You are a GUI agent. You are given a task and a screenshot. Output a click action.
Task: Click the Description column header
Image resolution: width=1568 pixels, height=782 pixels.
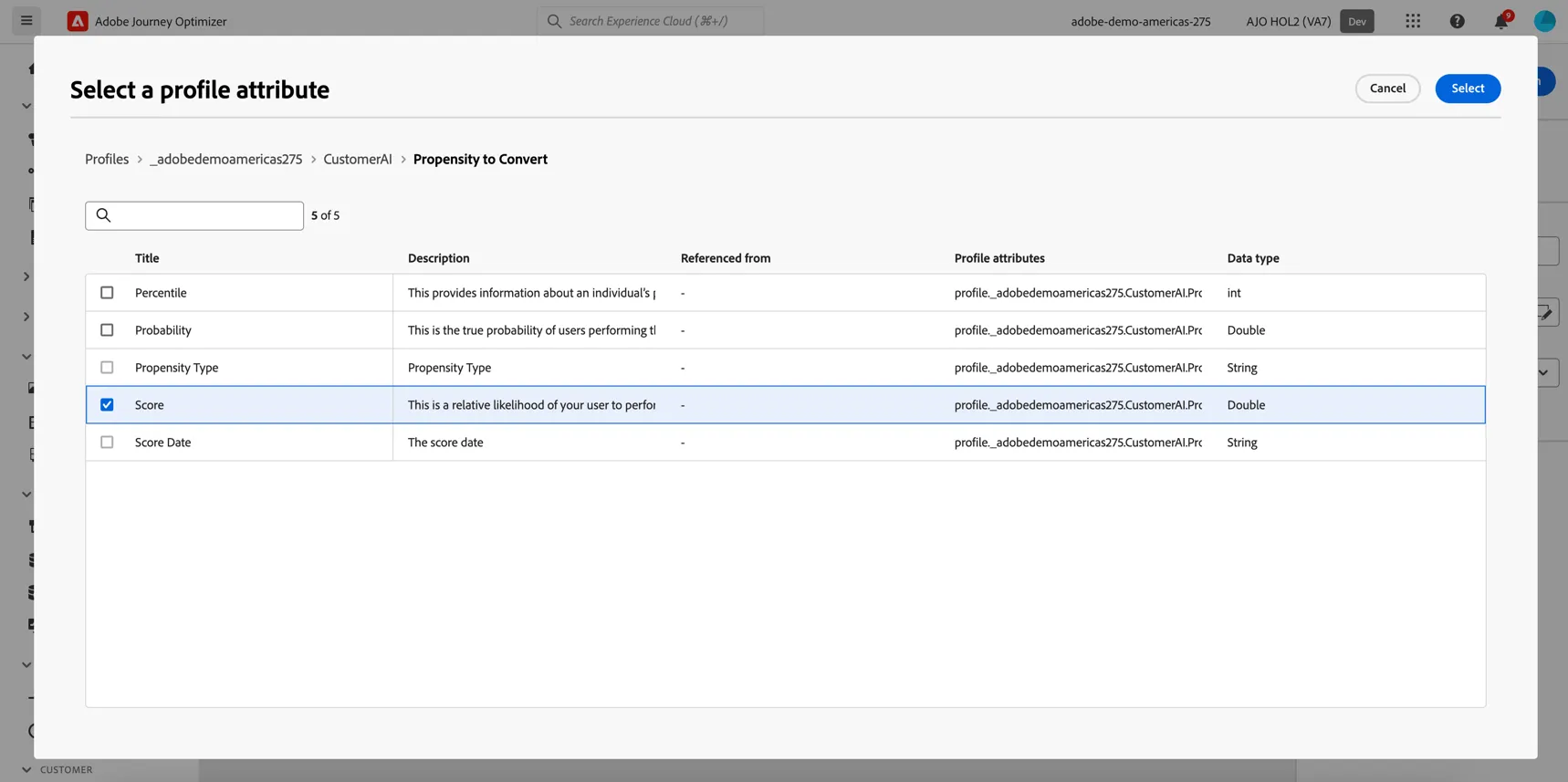click(439, 258)
